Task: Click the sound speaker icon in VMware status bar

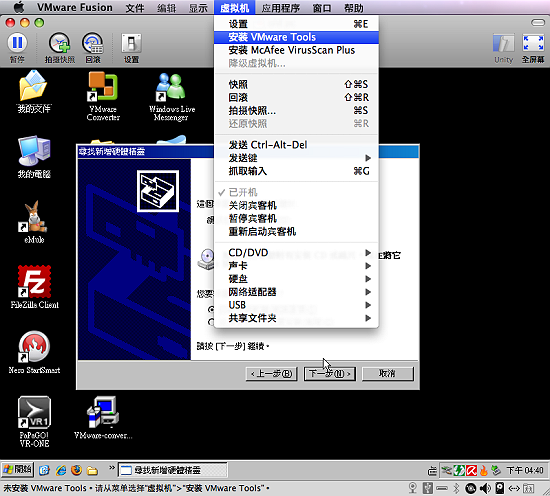Action: (x=485, y=488)
